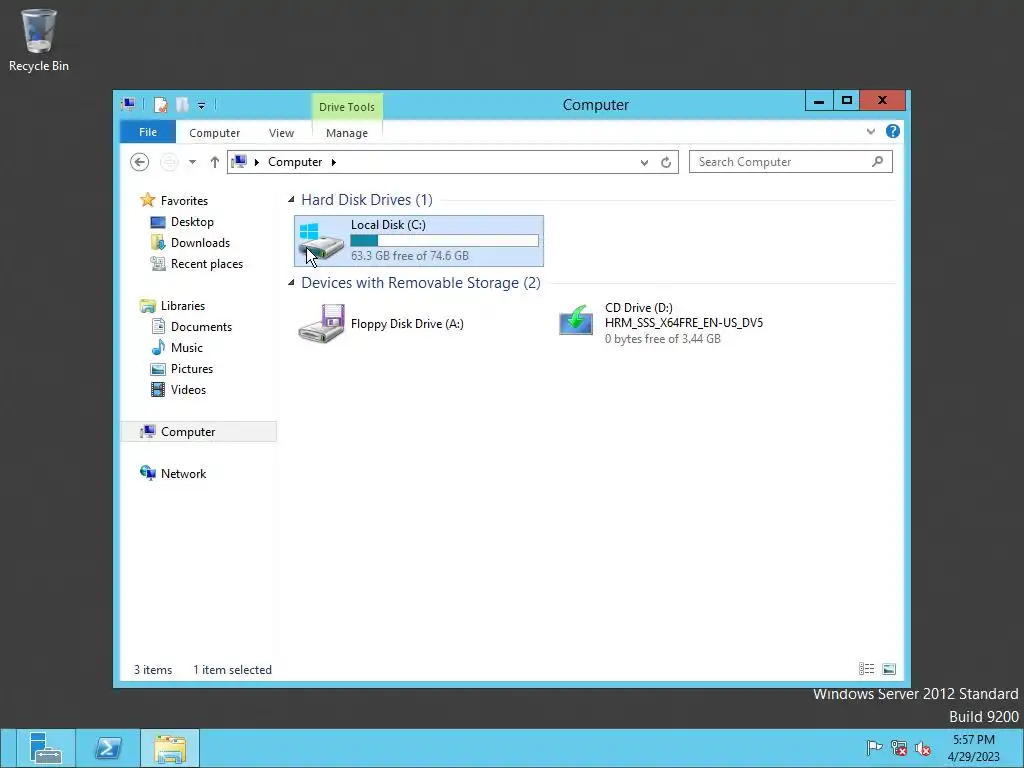1024x768 pixels.
Task: Select the Floppy Disk Drive (A:) icon
Action: point(321,324)
